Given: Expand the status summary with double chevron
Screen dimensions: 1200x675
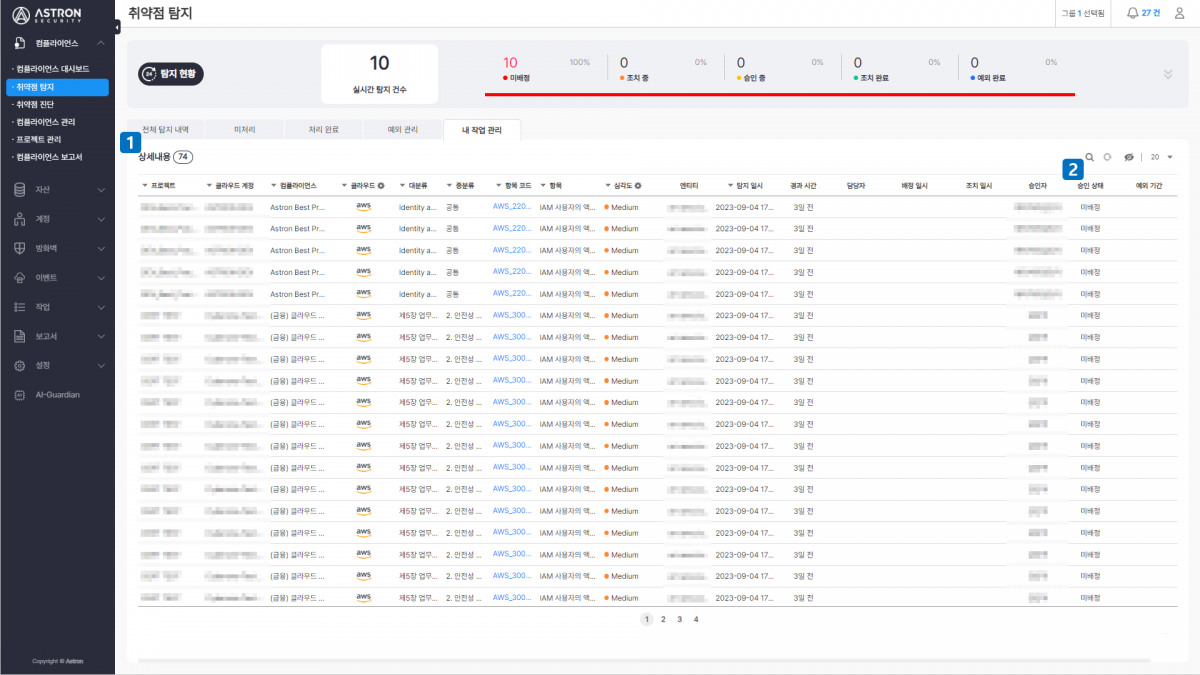Looking at the screenshot, I should [x=1168, y=74].
